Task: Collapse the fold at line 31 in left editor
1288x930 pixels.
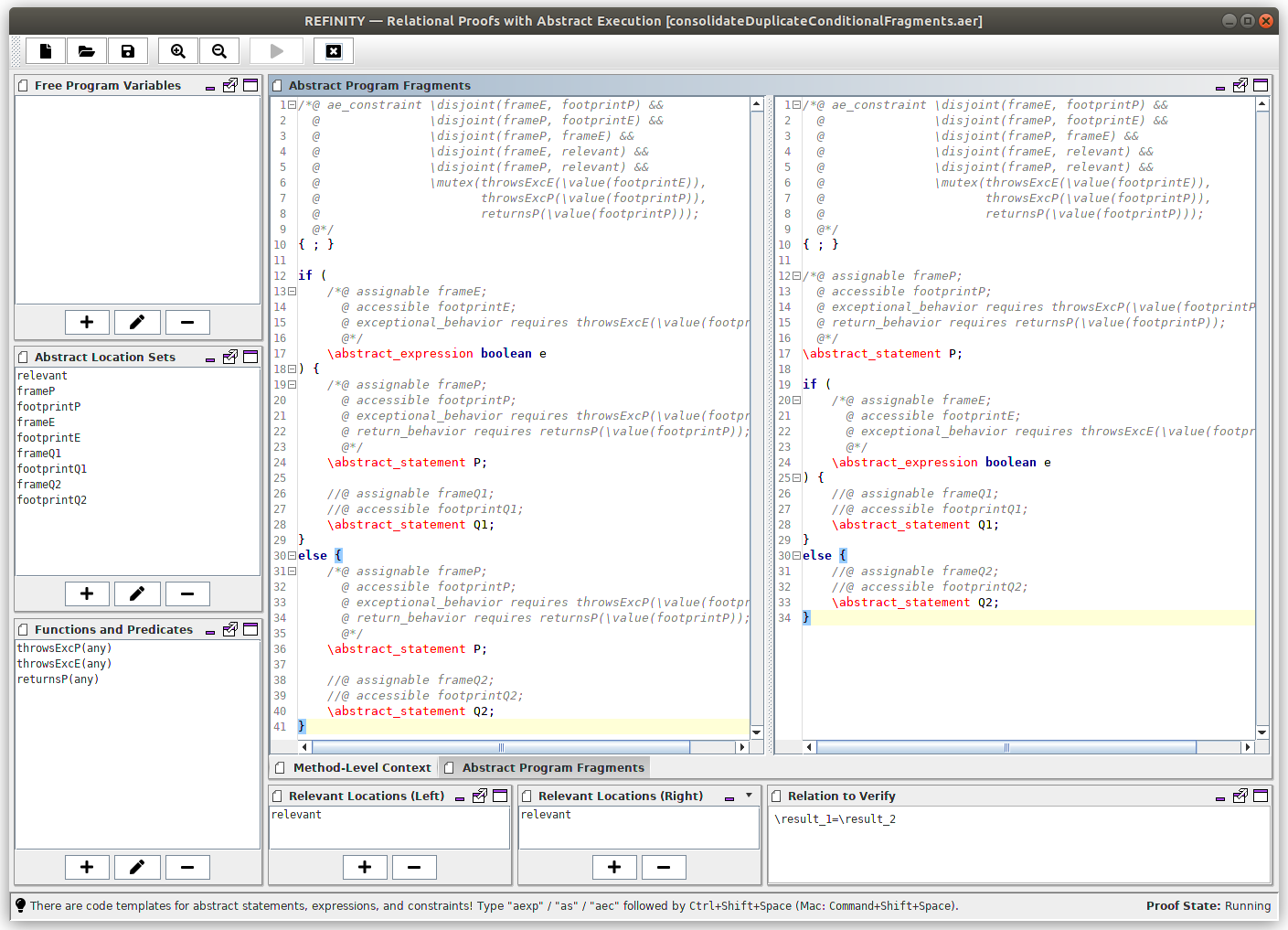Action: tap(292, 571)
